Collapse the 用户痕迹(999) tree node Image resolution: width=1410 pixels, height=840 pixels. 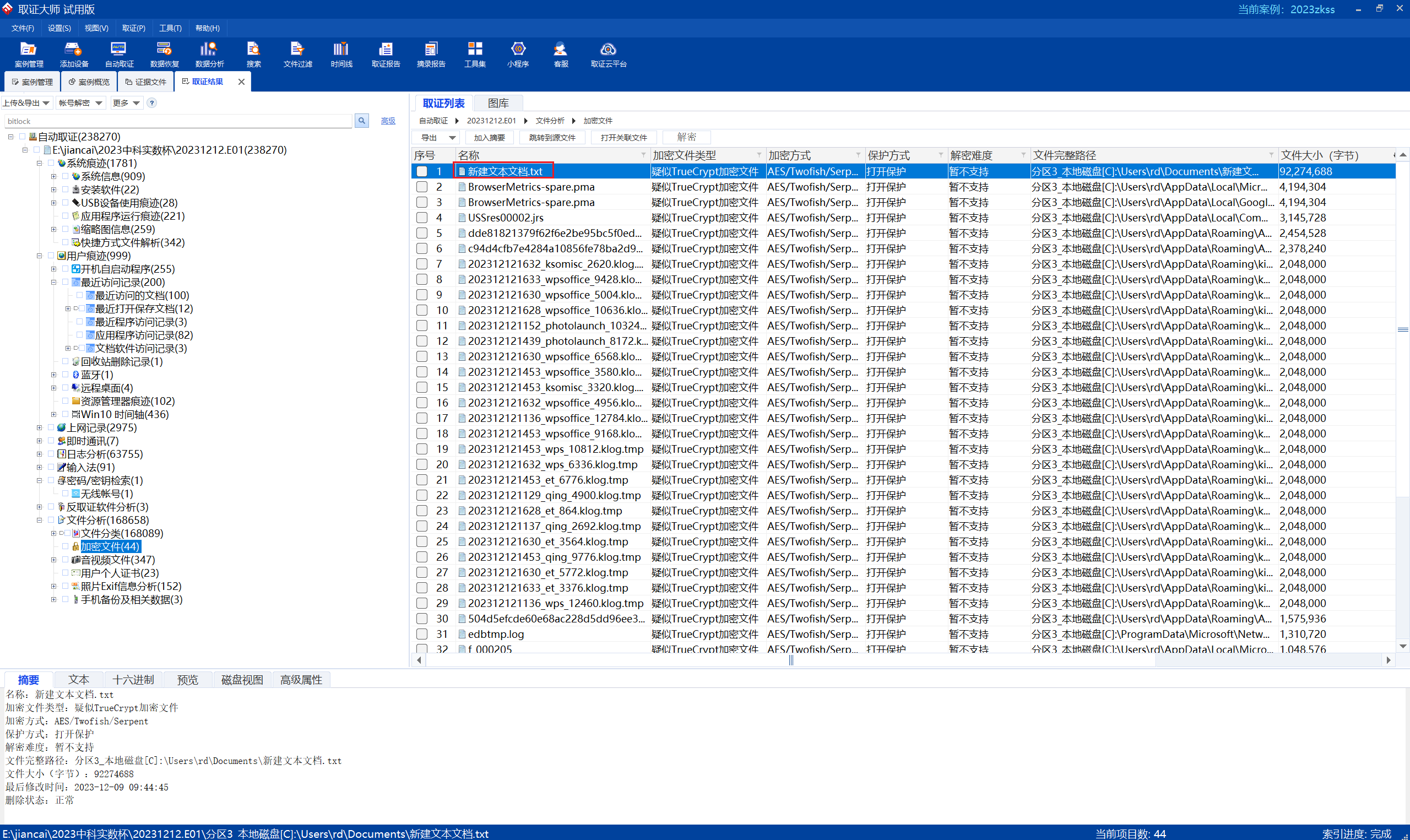tap(40, 256)
